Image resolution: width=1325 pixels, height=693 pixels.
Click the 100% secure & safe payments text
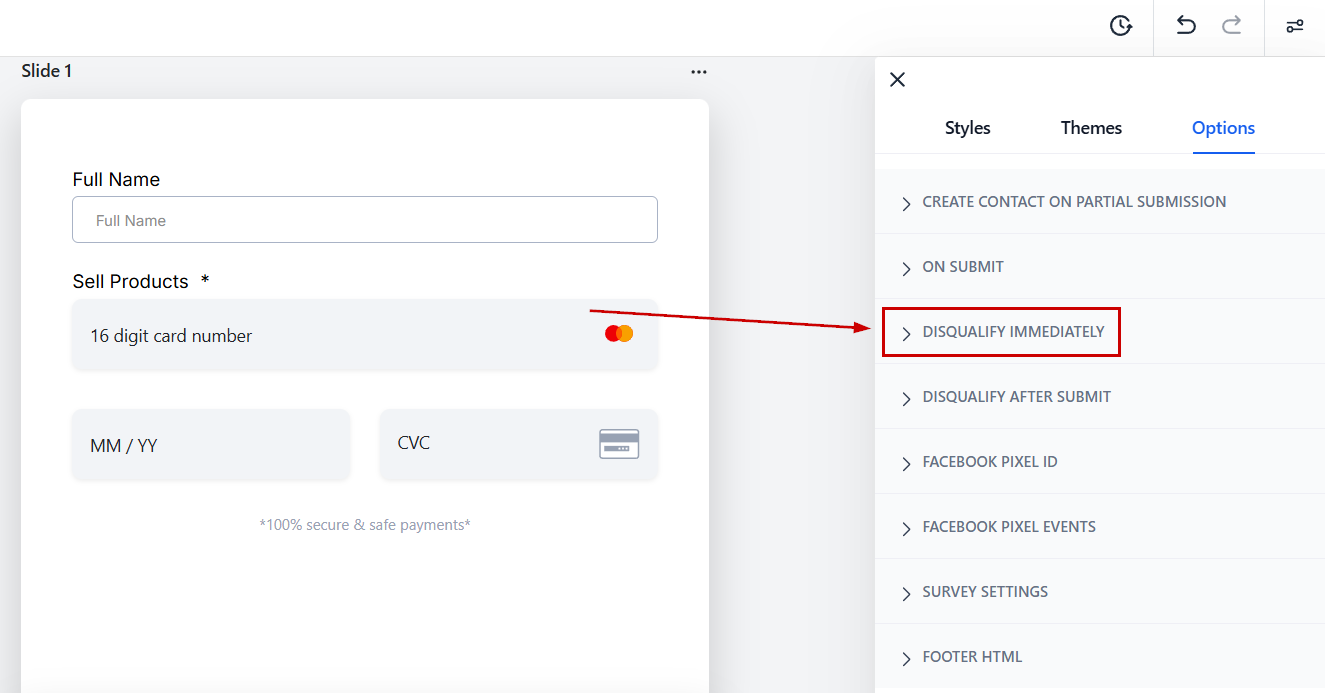coord(365,524)
